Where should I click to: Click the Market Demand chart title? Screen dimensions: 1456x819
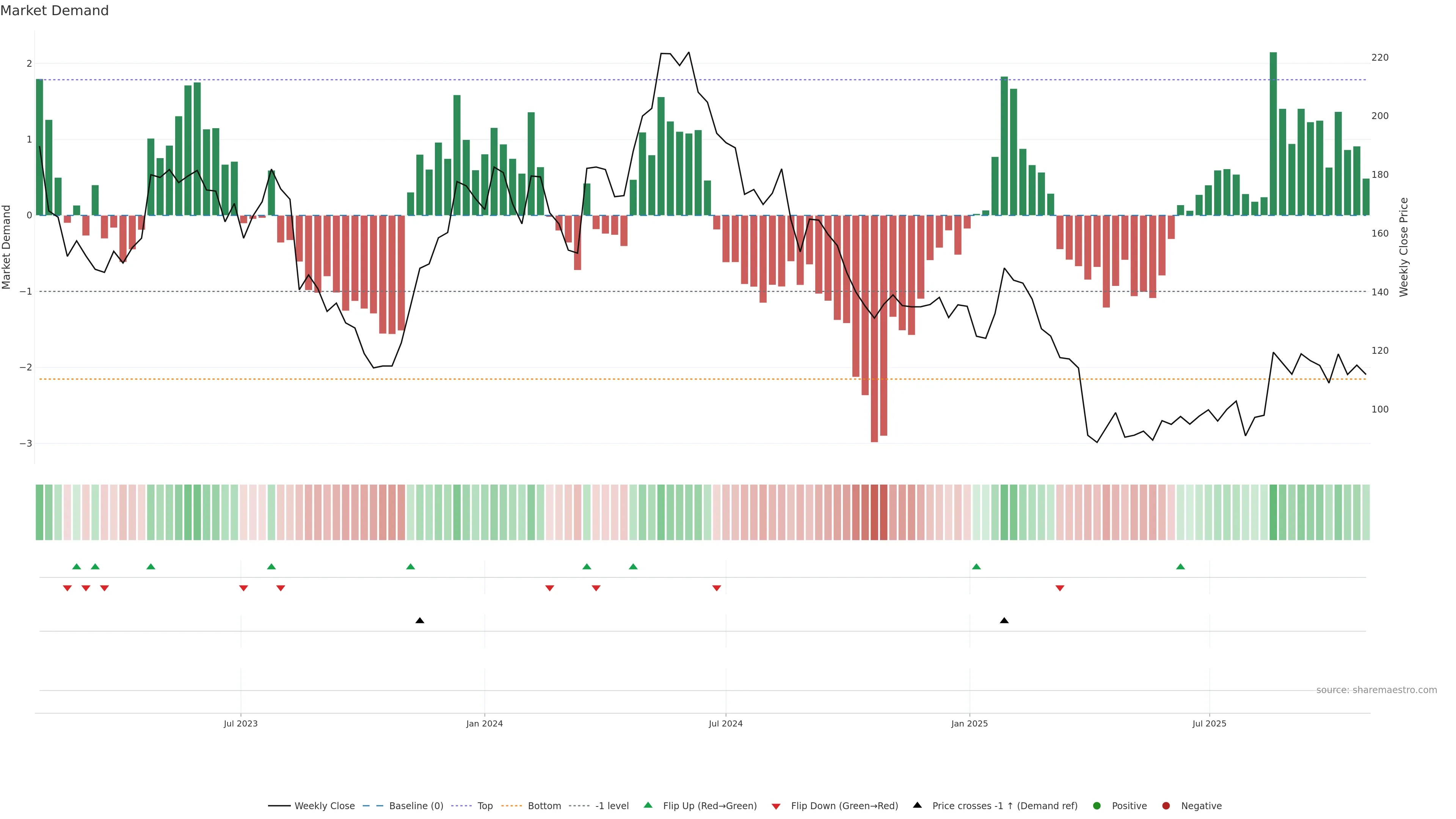(x=54, y=11)
